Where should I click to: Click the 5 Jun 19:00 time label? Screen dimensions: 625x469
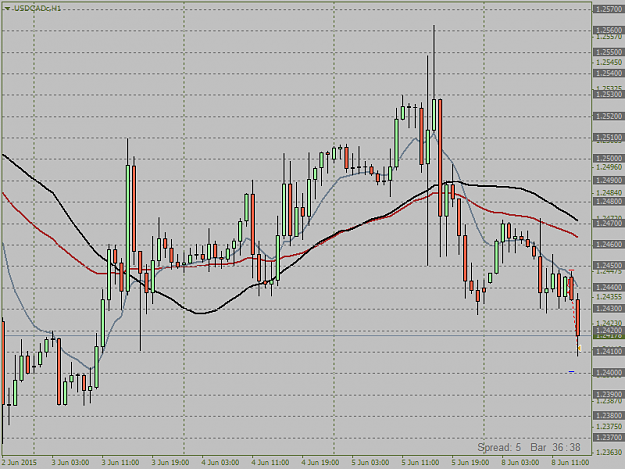pos(470,462)
